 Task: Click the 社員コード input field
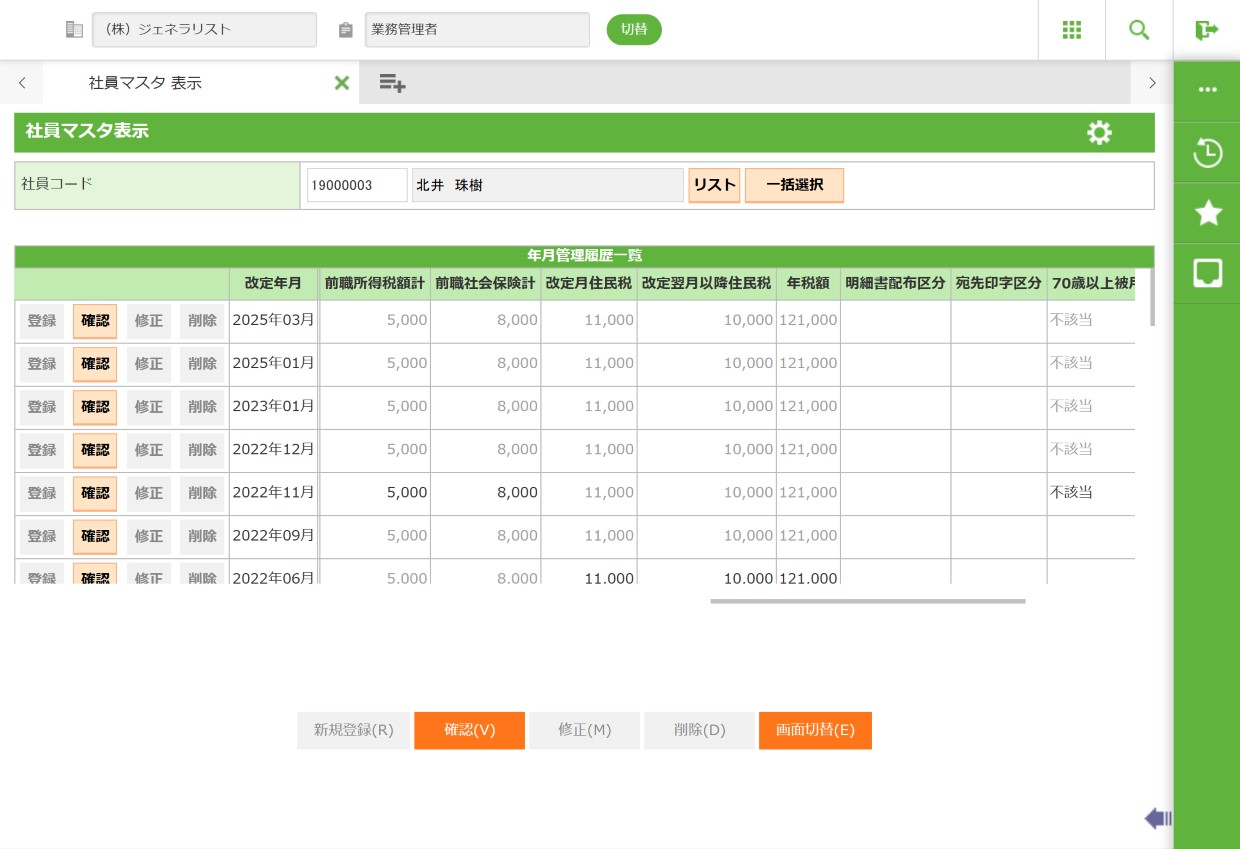pyautogui.click(x=357, y=185)
